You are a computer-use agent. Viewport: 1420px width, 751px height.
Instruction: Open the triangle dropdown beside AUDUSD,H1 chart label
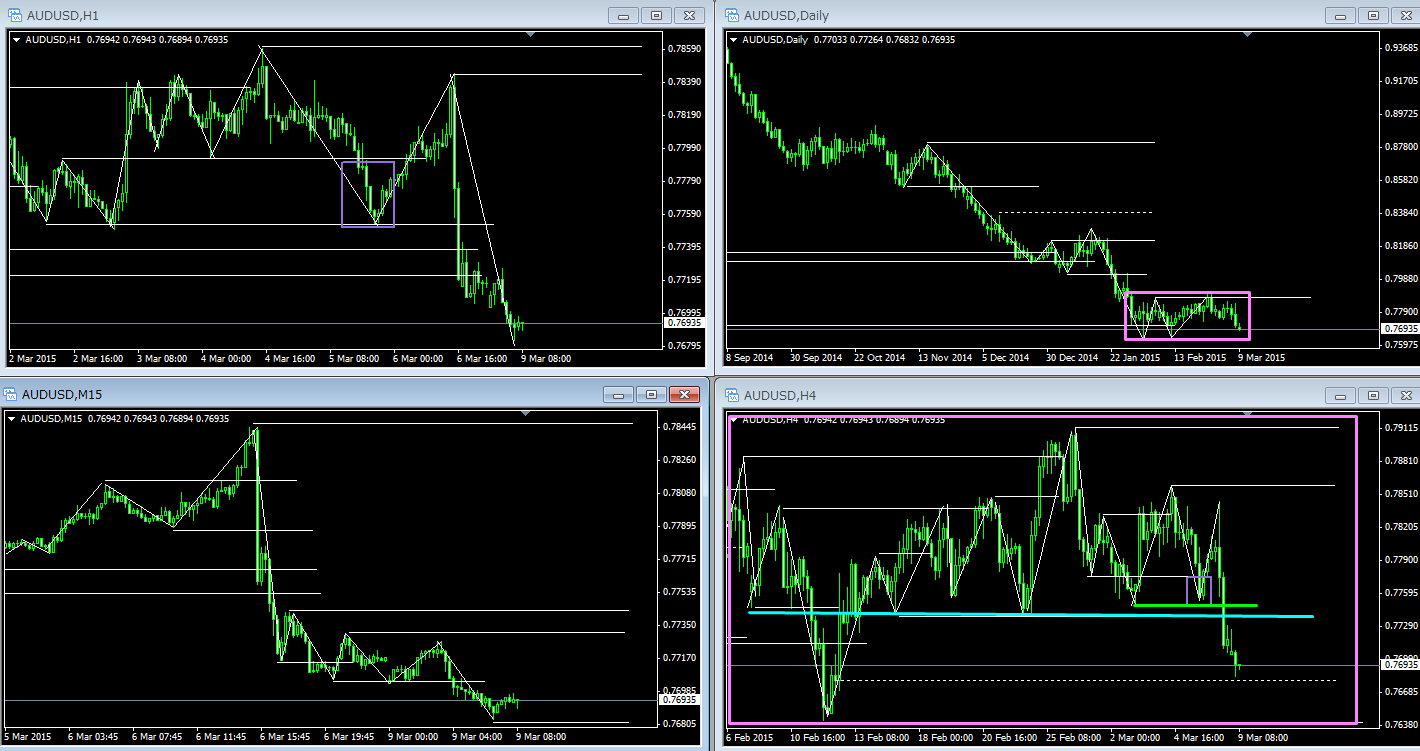tap(15, 40)
